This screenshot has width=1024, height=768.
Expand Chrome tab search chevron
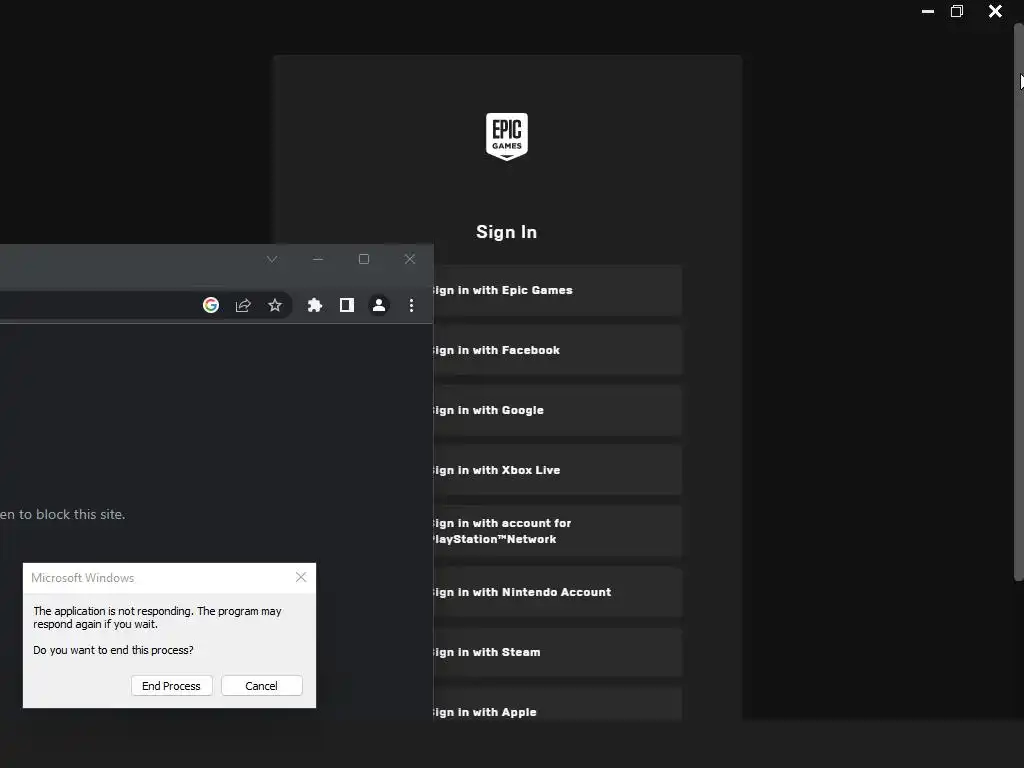pos(272,259)
